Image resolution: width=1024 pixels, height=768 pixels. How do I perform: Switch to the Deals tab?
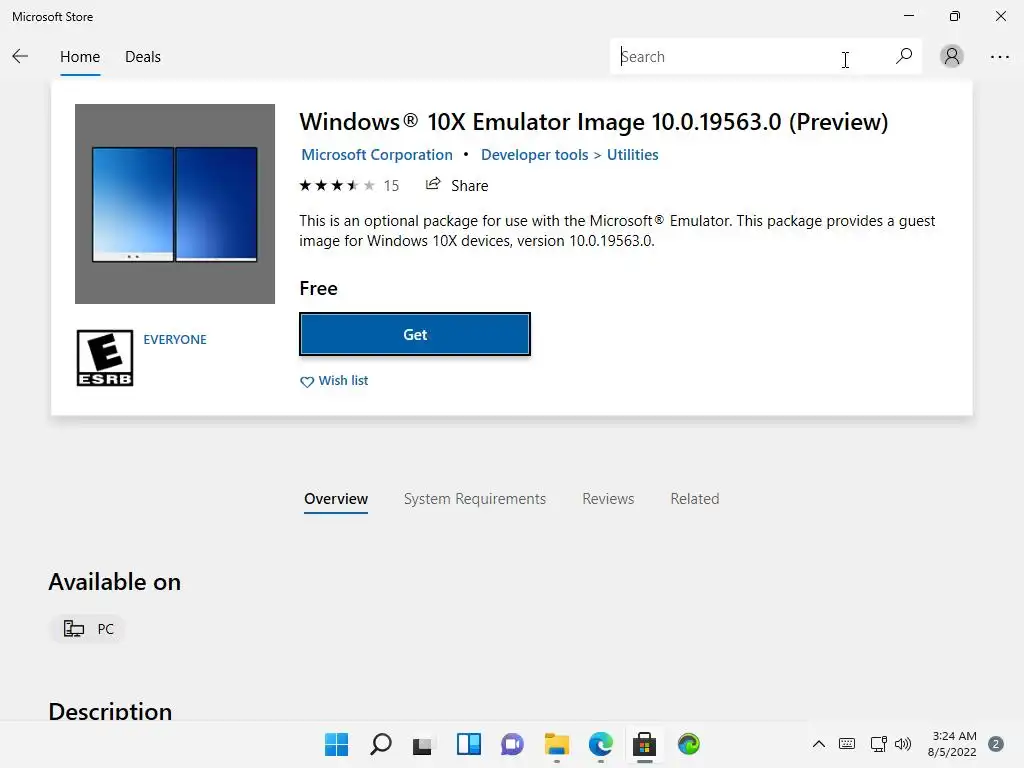[x=142, y=57]
